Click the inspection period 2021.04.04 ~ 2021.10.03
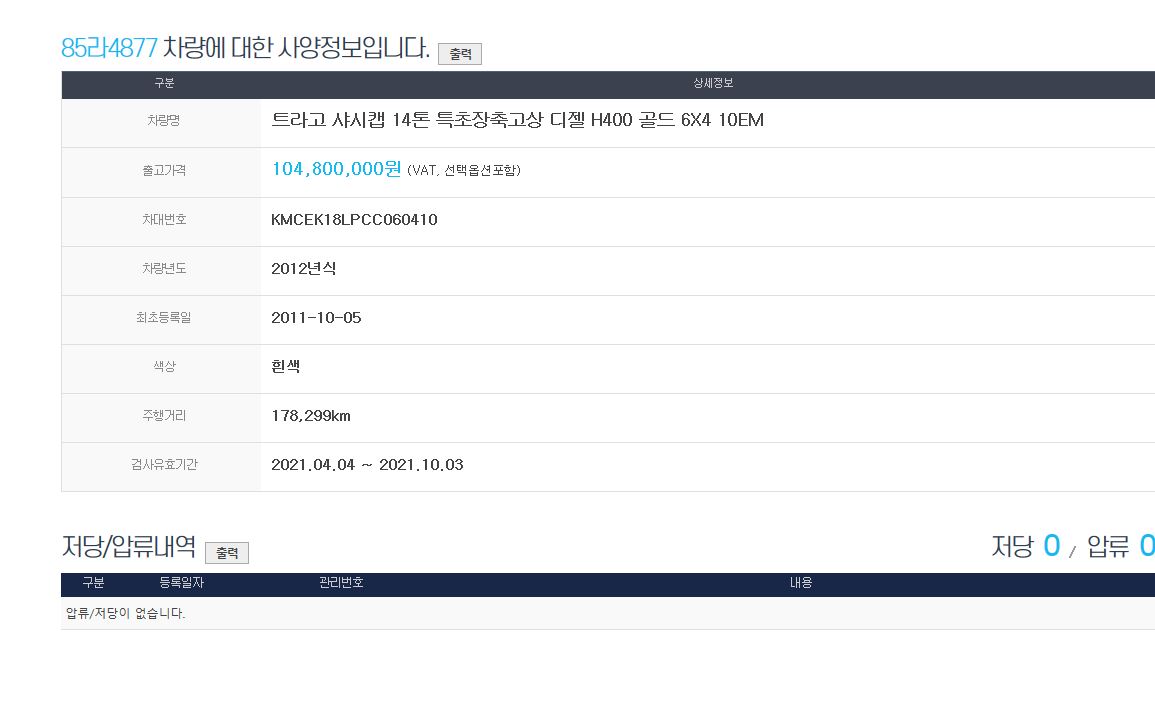The width and height of the screenshot is (1155, 709). [367, 465]
